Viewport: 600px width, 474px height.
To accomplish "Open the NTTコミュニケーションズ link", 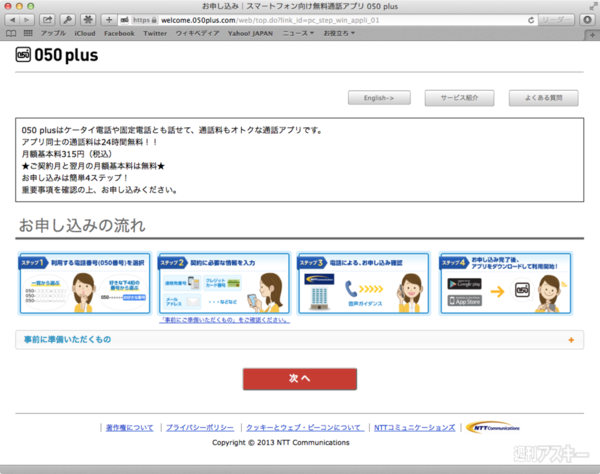I will click(414, 428).
